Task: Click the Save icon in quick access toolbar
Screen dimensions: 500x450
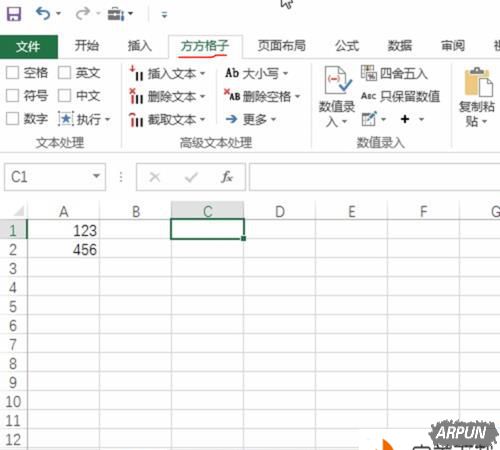Action: coord(14,14)
